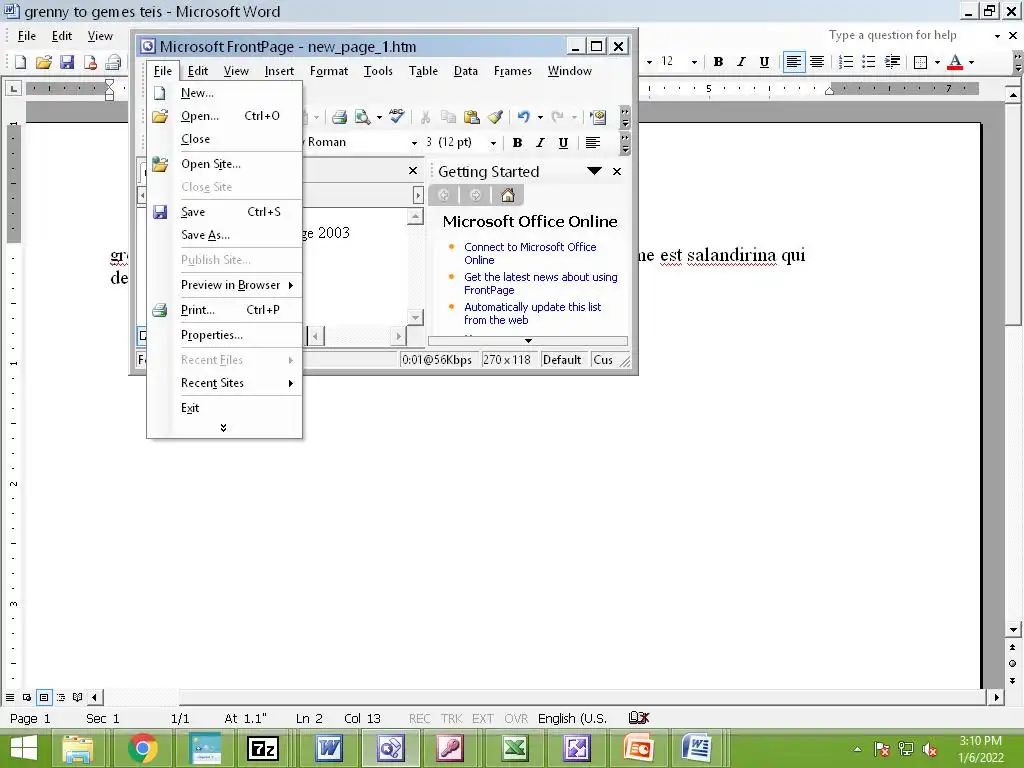1024x768 pixels.
Task: Switch to Reading Layout view icon
Action: click(x=77, y=697)
